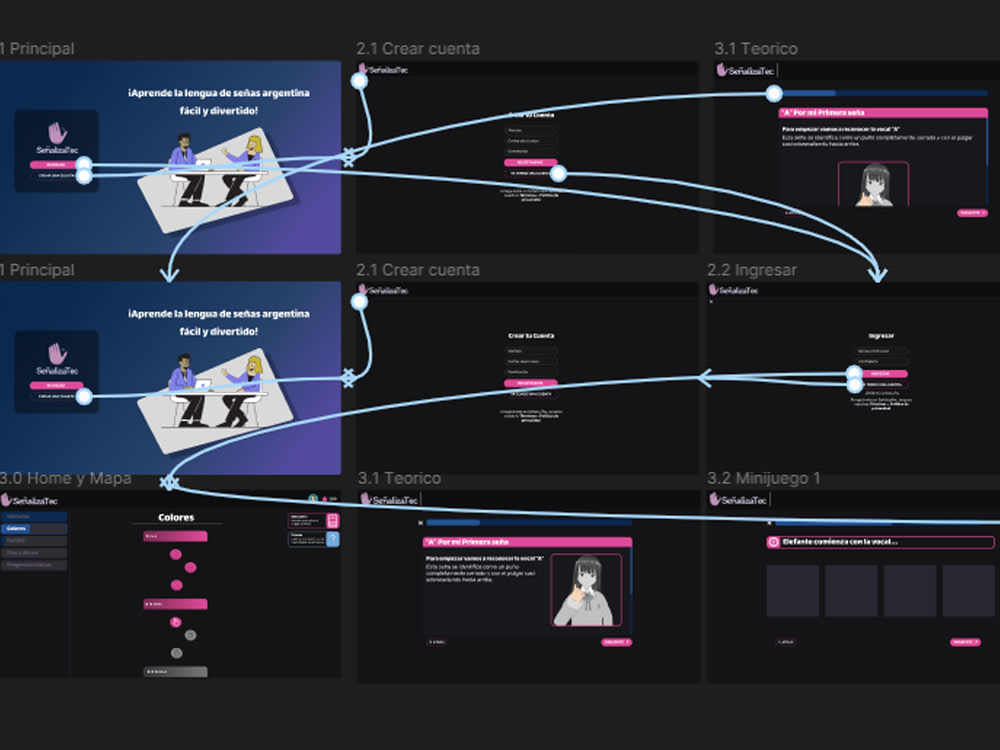The height and width of the screenshot is (750, 1000).
Task: Select the lower "1 Principal" frame label
Action: click(x=37, y=270)
